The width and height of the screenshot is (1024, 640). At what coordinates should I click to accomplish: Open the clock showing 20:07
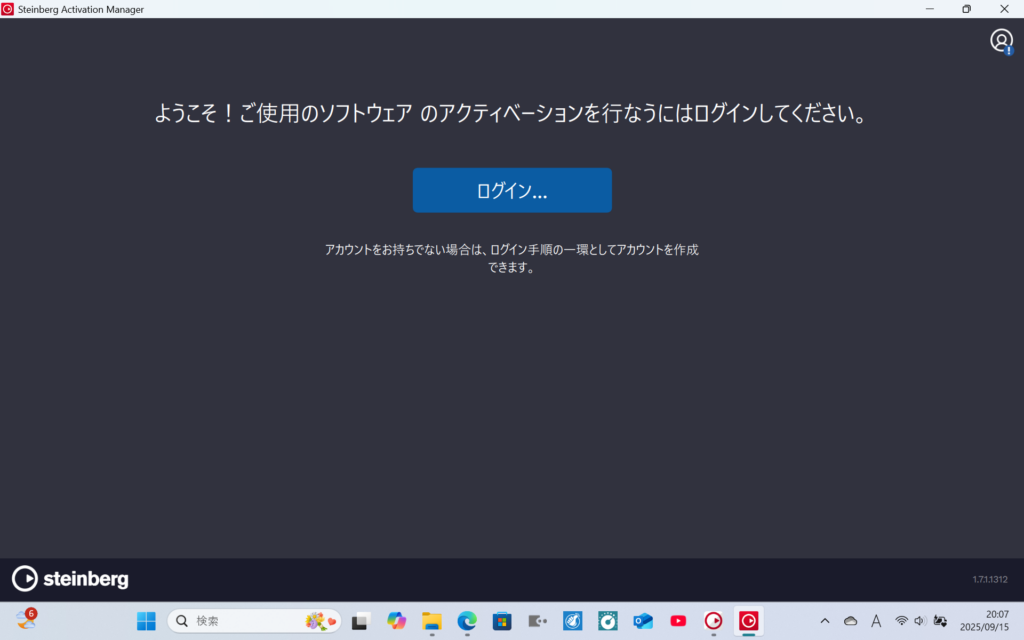984,621
